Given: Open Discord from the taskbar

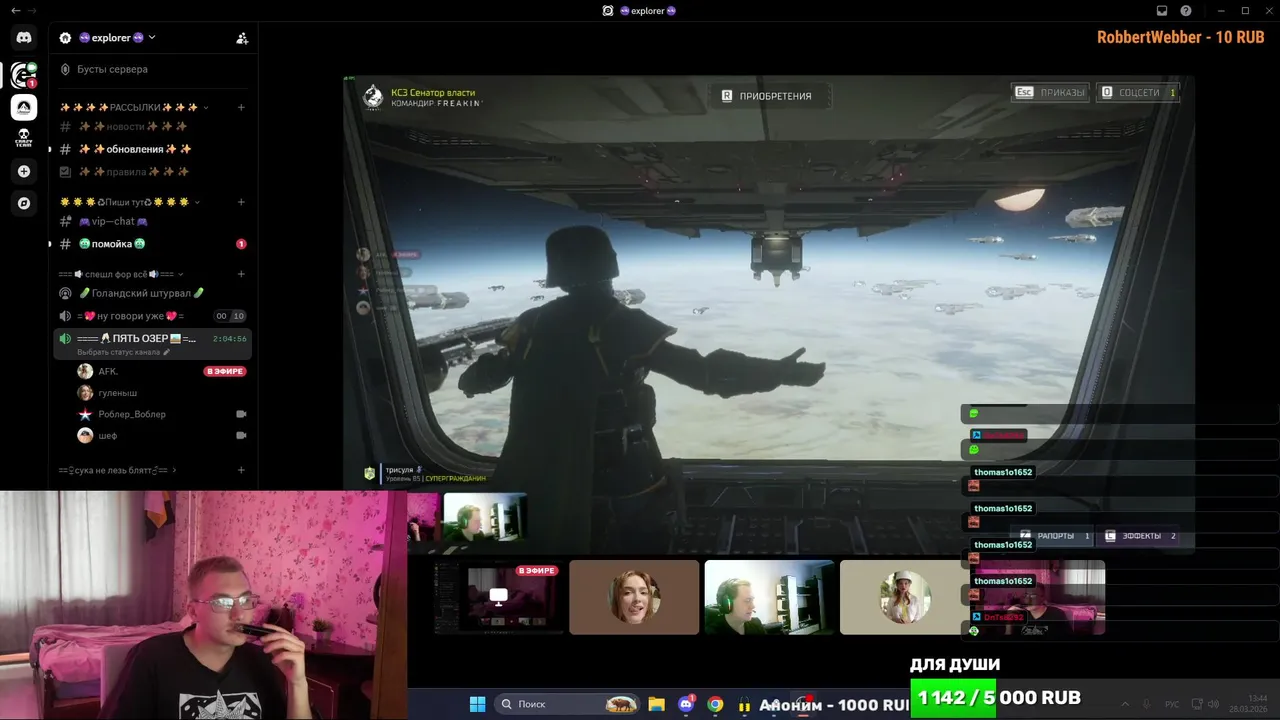Looking at the screenshot, I should 686,704.
